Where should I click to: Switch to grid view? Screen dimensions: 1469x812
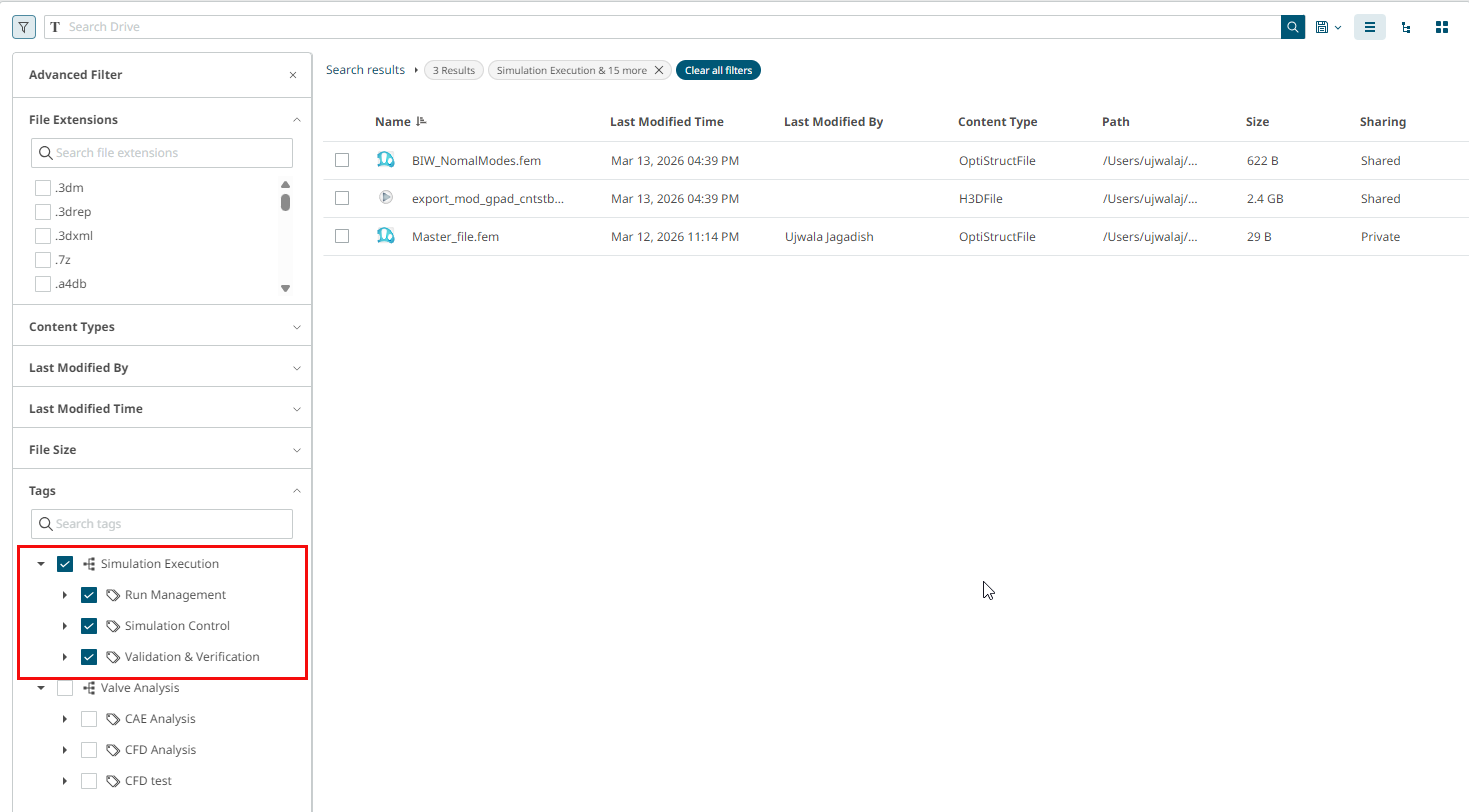[x=1442, y=27]
